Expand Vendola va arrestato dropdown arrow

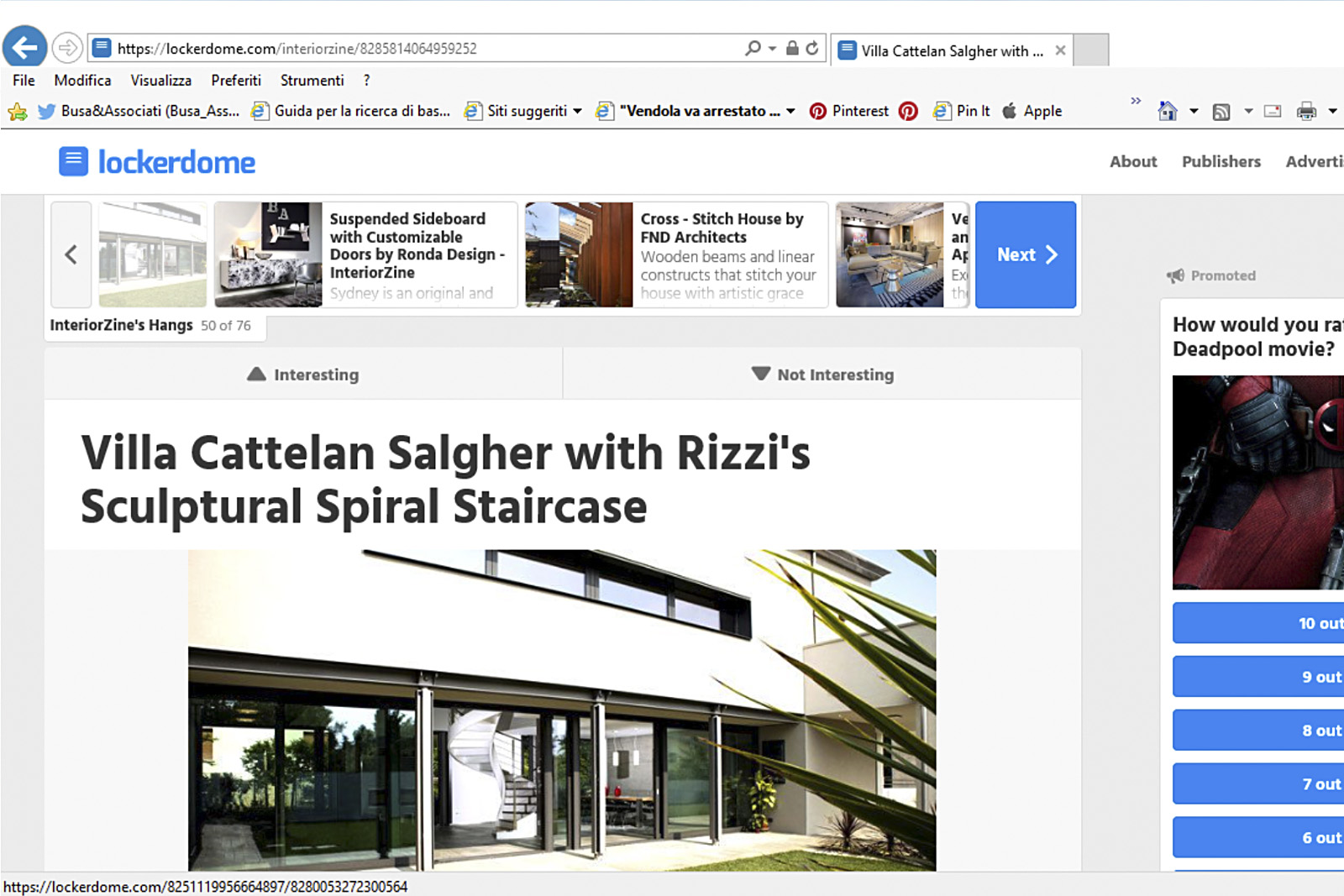pos(790,111)
